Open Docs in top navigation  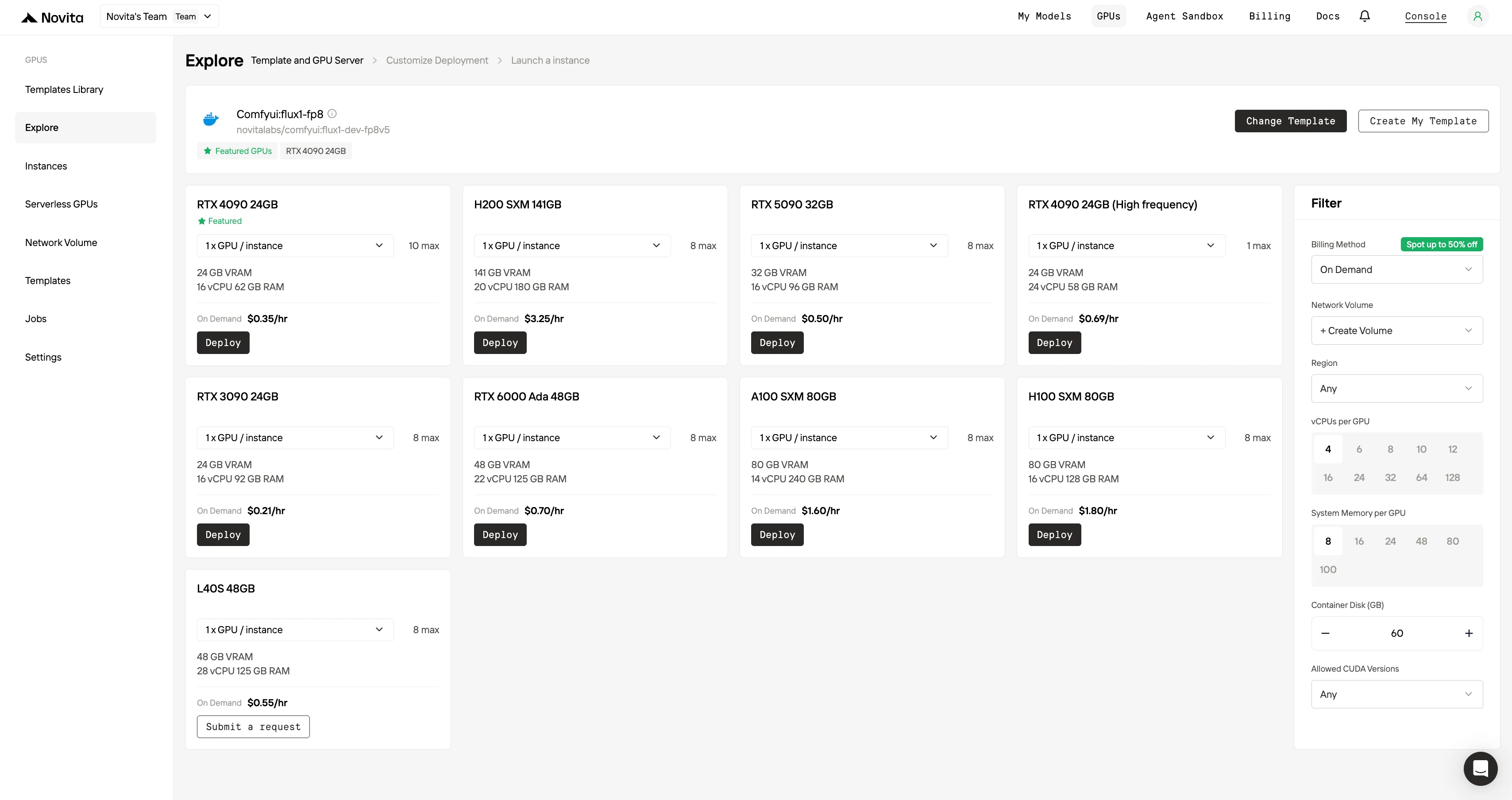point(1328,16)
